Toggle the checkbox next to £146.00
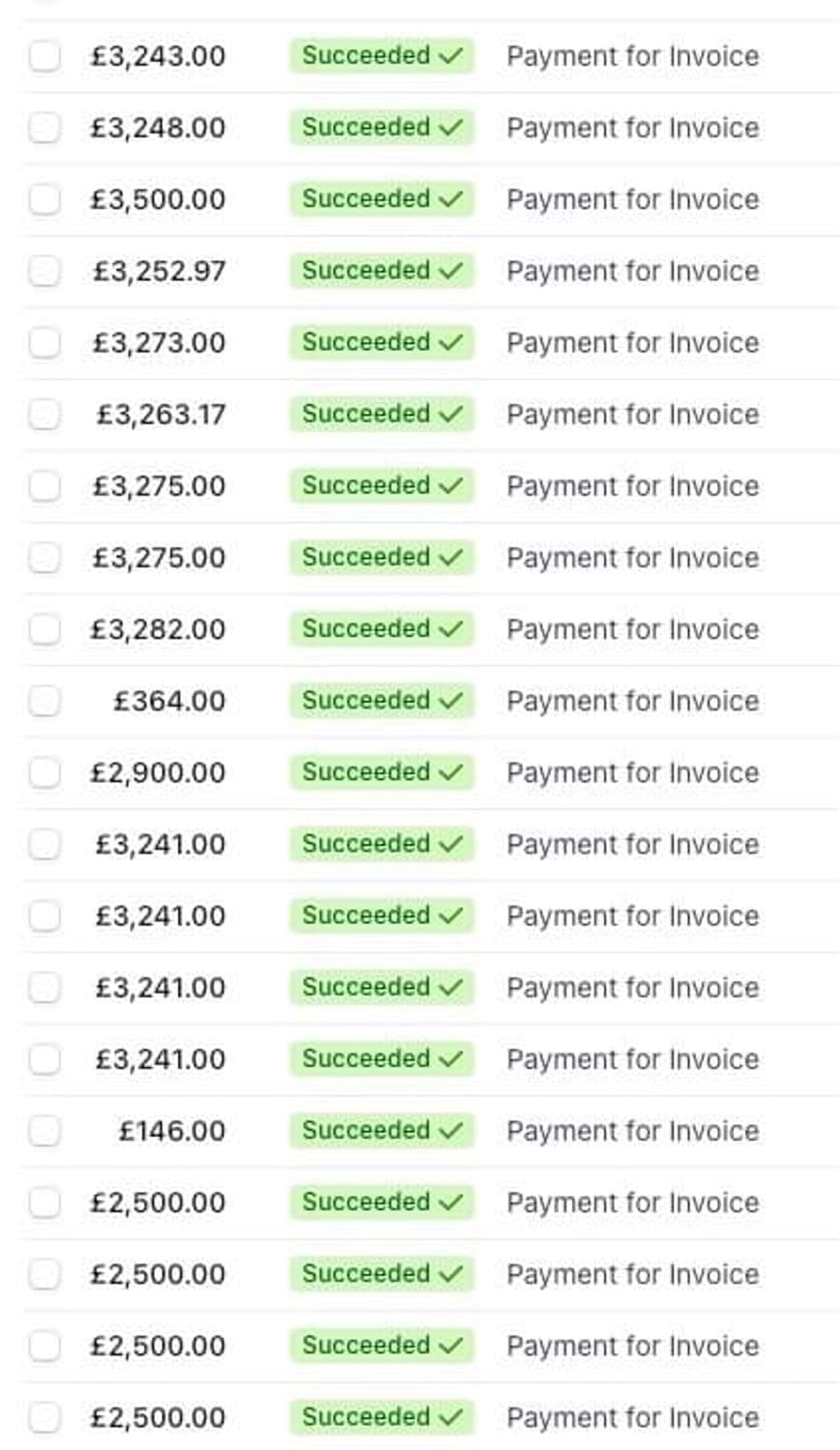Viewport: 840px width, 1450px height. coord(44,1130)
